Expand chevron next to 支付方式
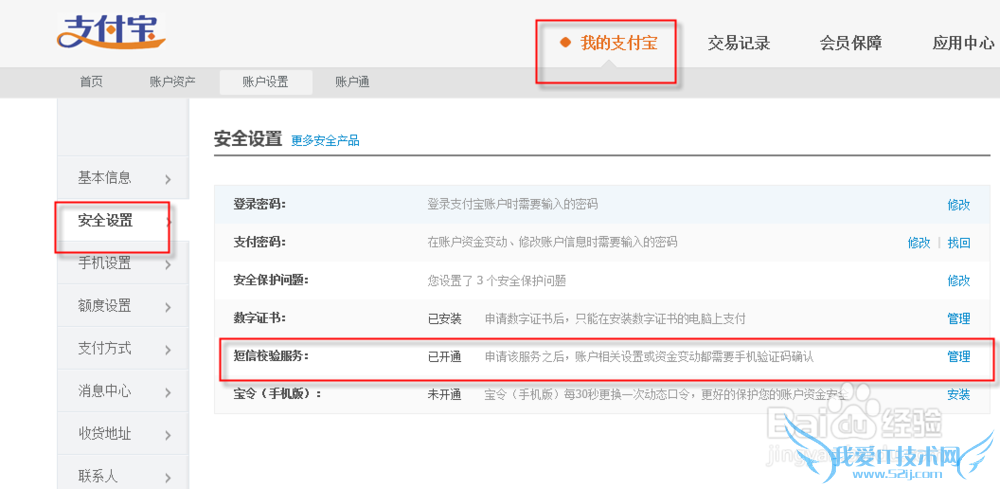 168,350
